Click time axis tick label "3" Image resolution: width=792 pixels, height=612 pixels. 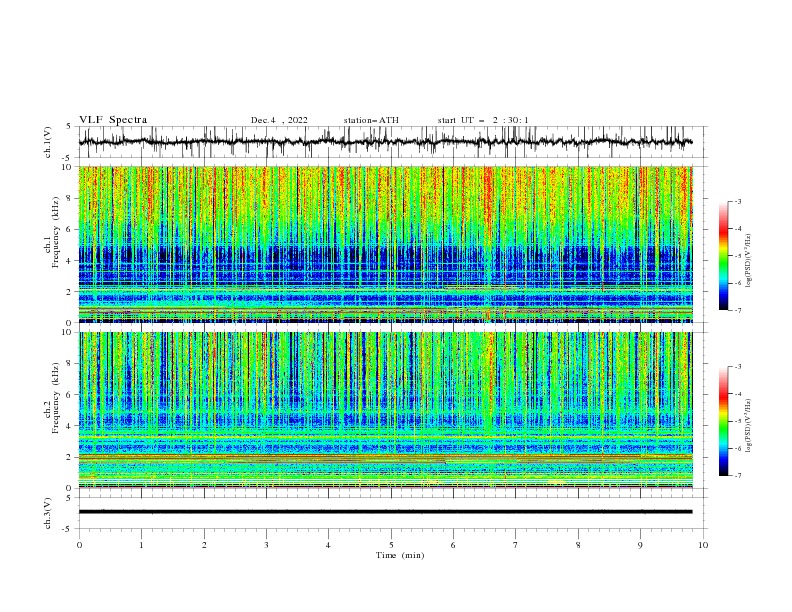266,545
